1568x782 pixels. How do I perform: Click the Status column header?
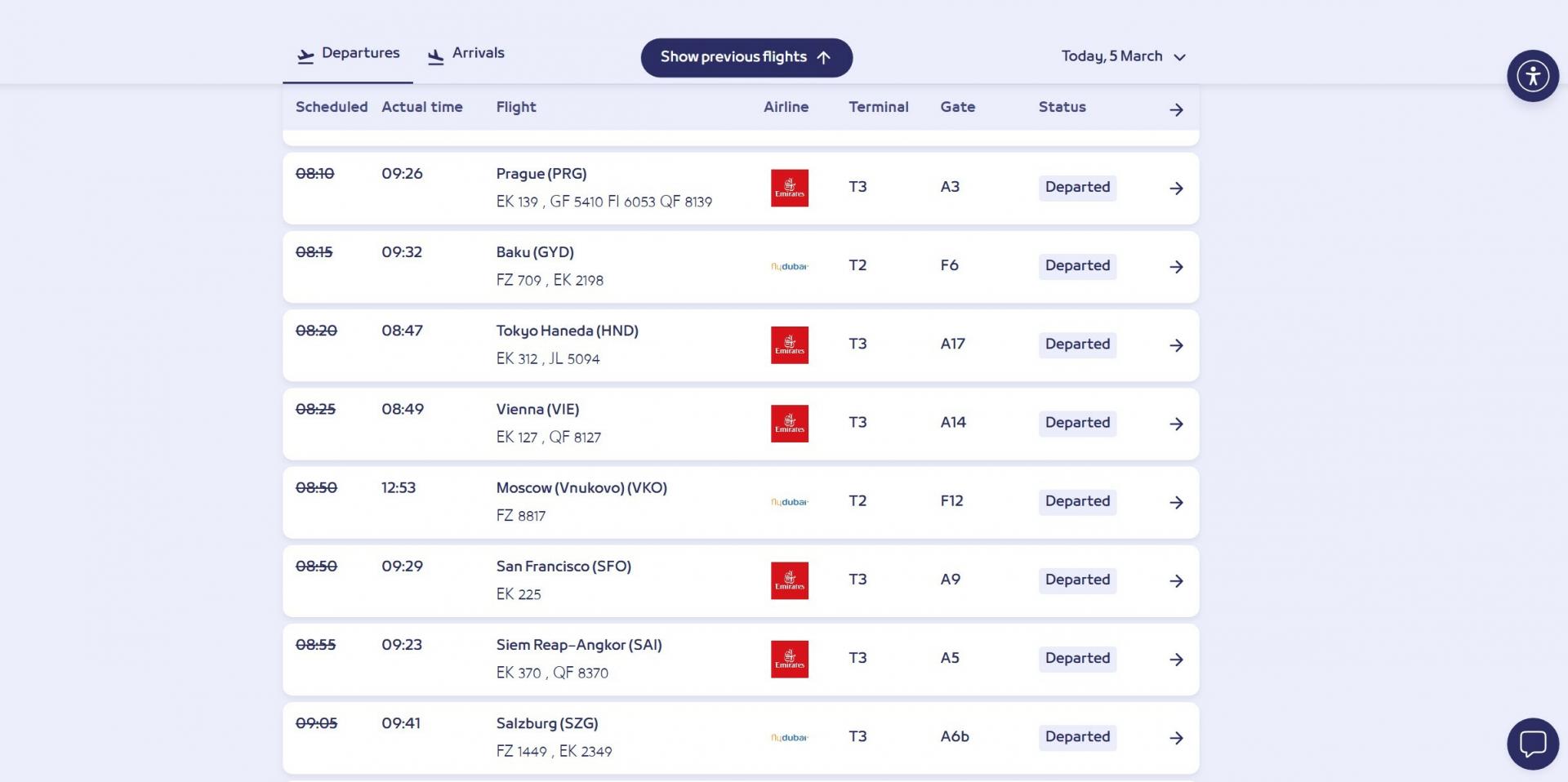1062,107
